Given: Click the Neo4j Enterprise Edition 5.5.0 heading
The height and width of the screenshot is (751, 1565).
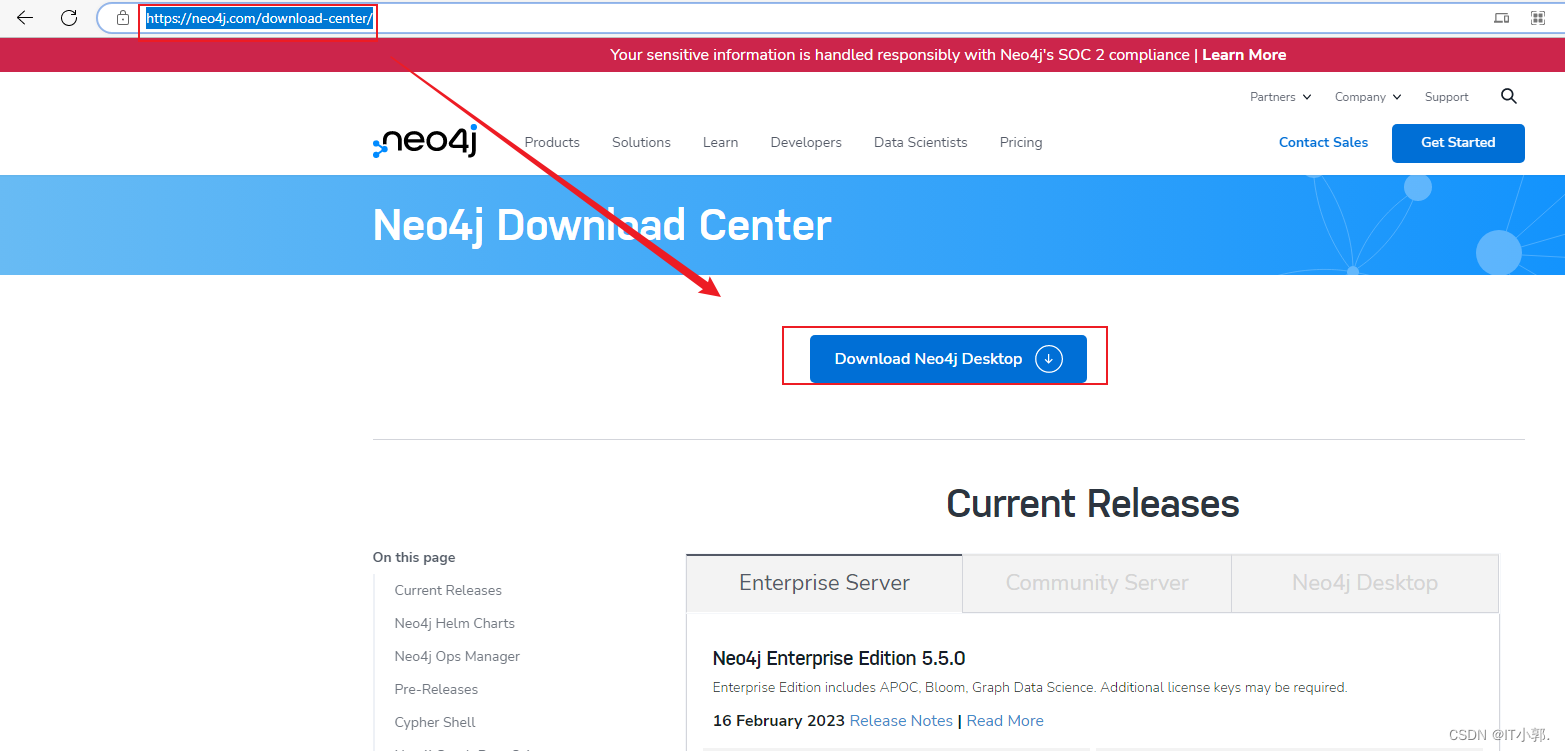Looking at the screenshot, I should pos(839,658).
